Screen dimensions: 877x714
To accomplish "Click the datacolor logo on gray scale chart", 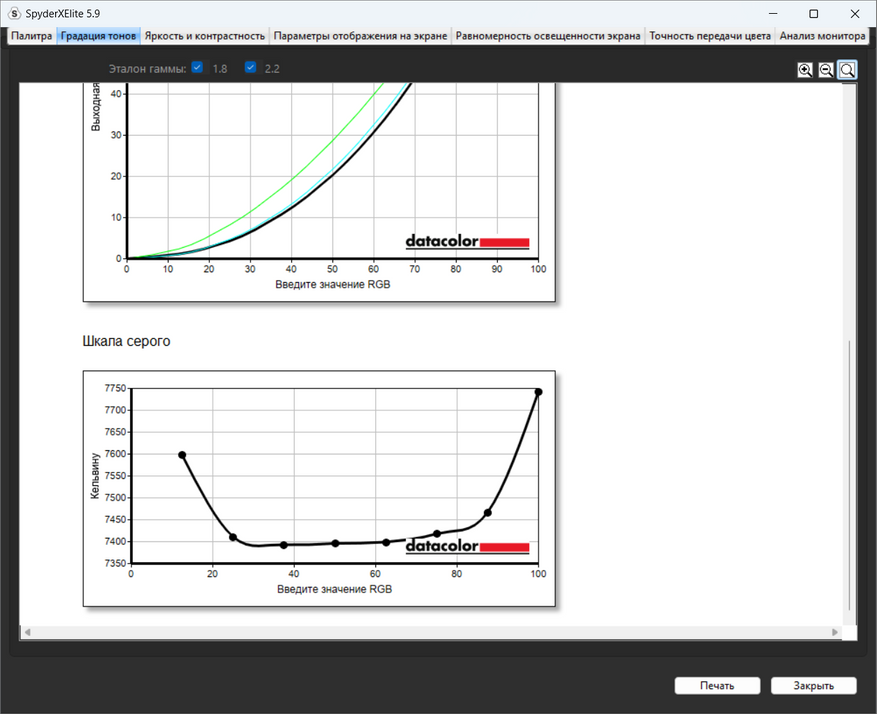I will click(467, 546).
